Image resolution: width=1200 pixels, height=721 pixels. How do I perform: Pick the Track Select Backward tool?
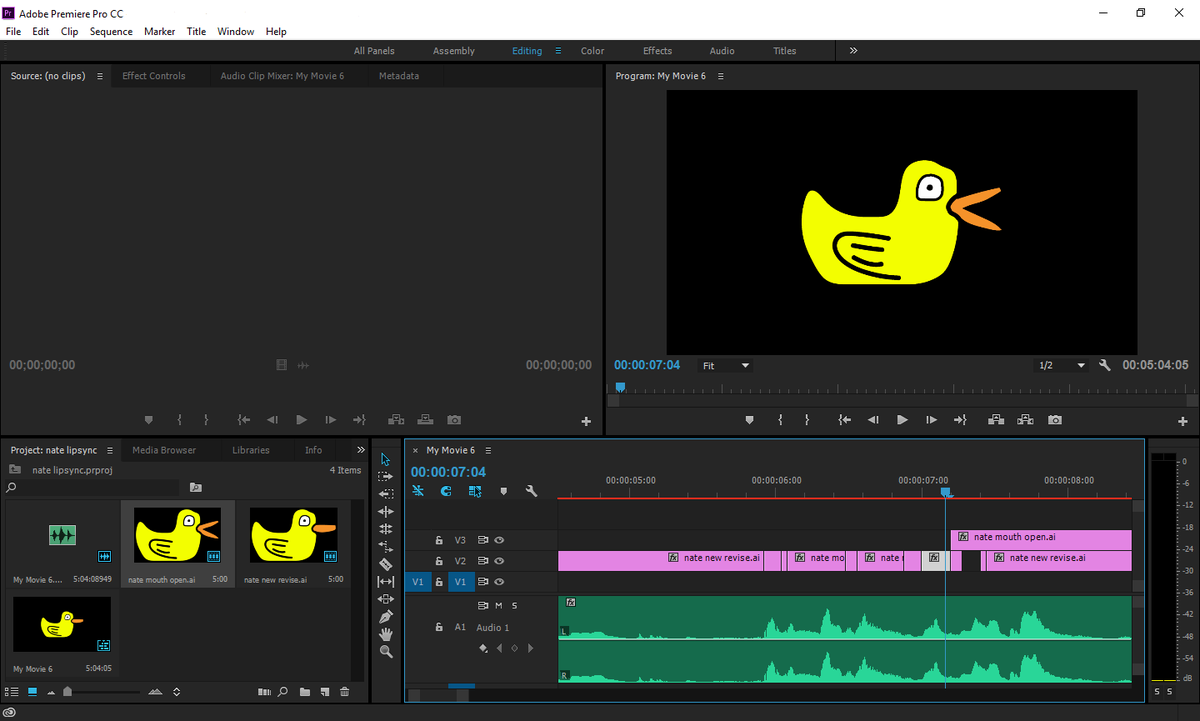(x=386, y=494)
